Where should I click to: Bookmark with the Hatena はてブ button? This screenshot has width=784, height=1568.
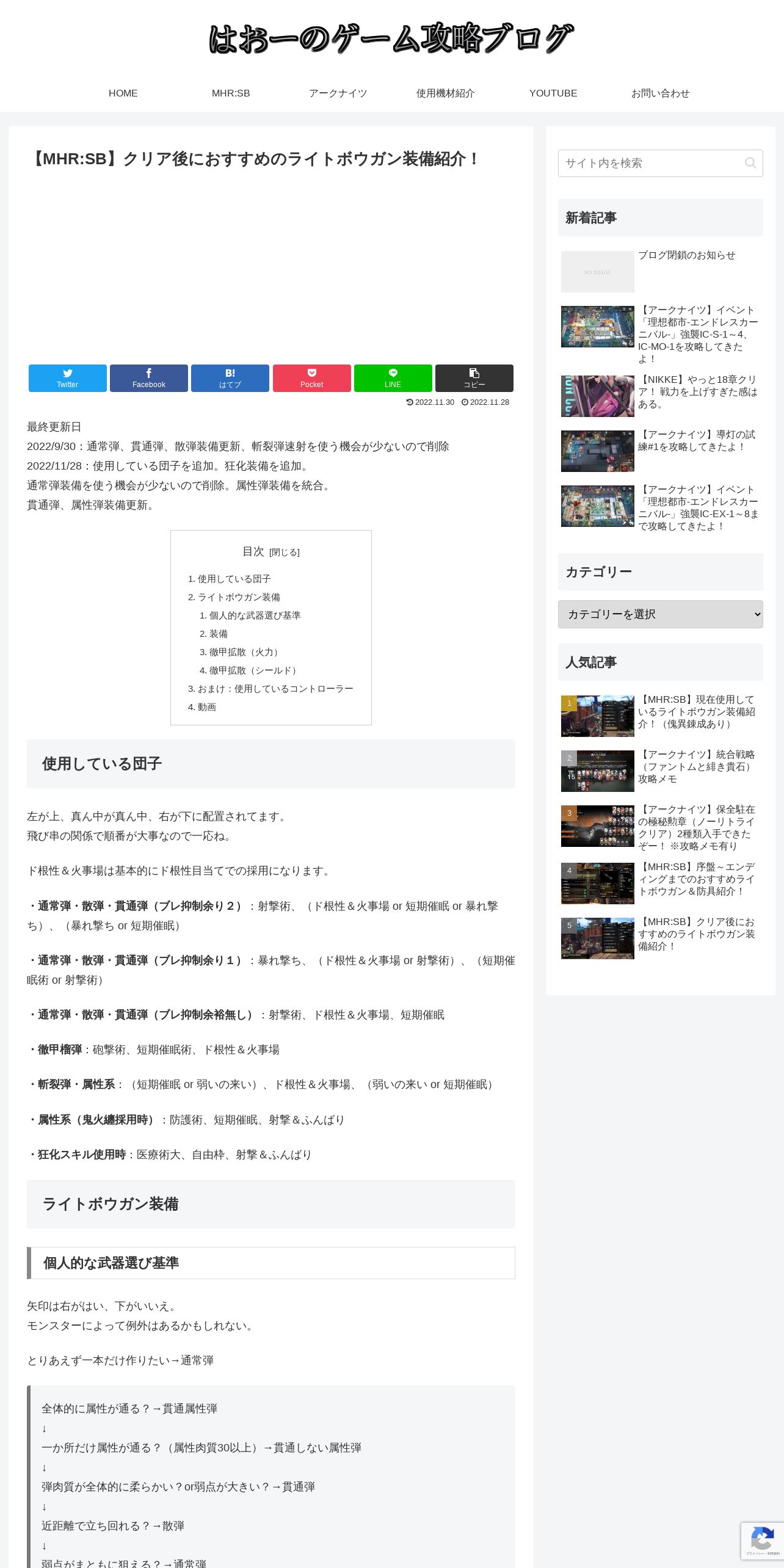(x=230, y=378)
